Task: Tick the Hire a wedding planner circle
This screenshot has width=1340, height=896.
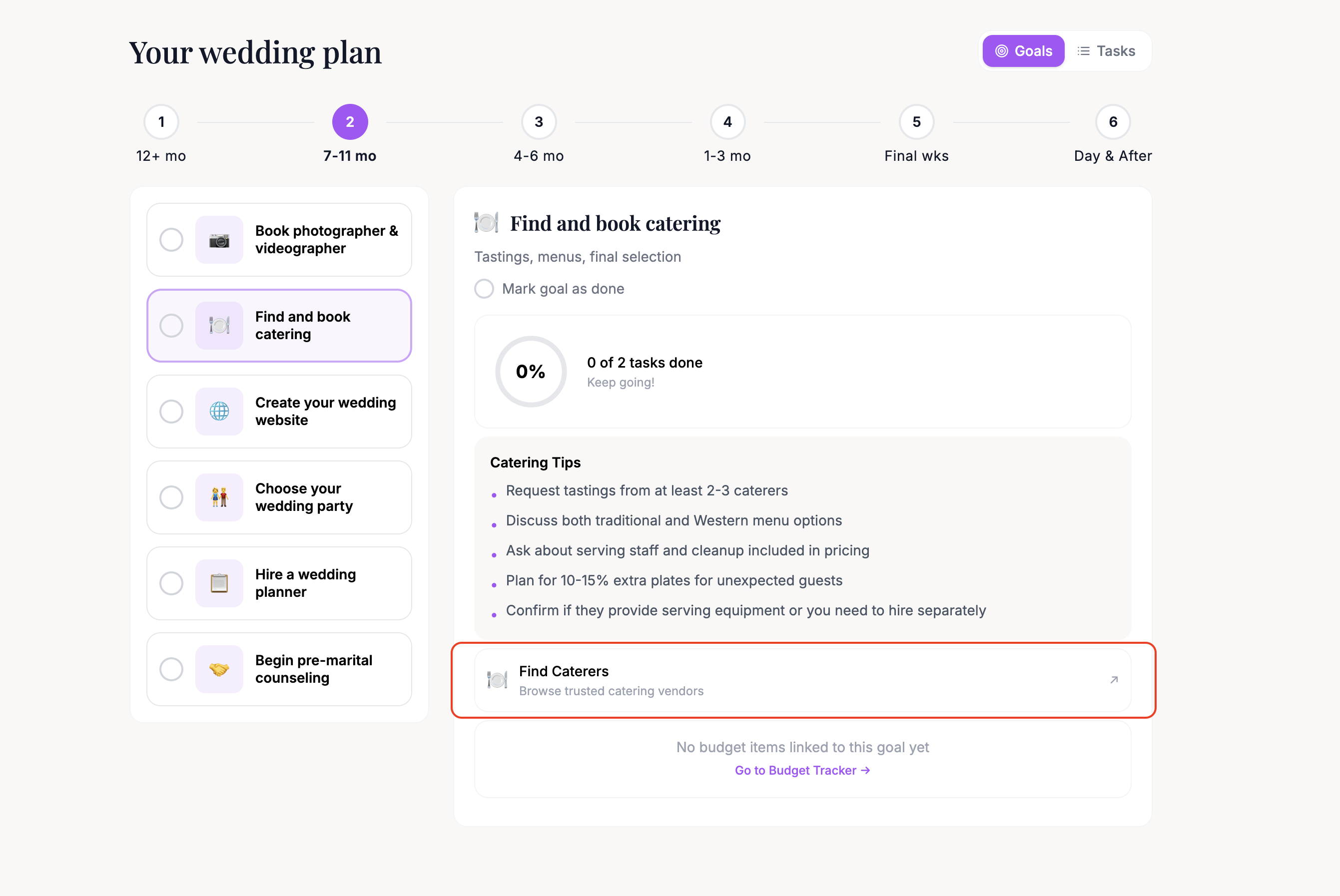Action: pos(171,583)
